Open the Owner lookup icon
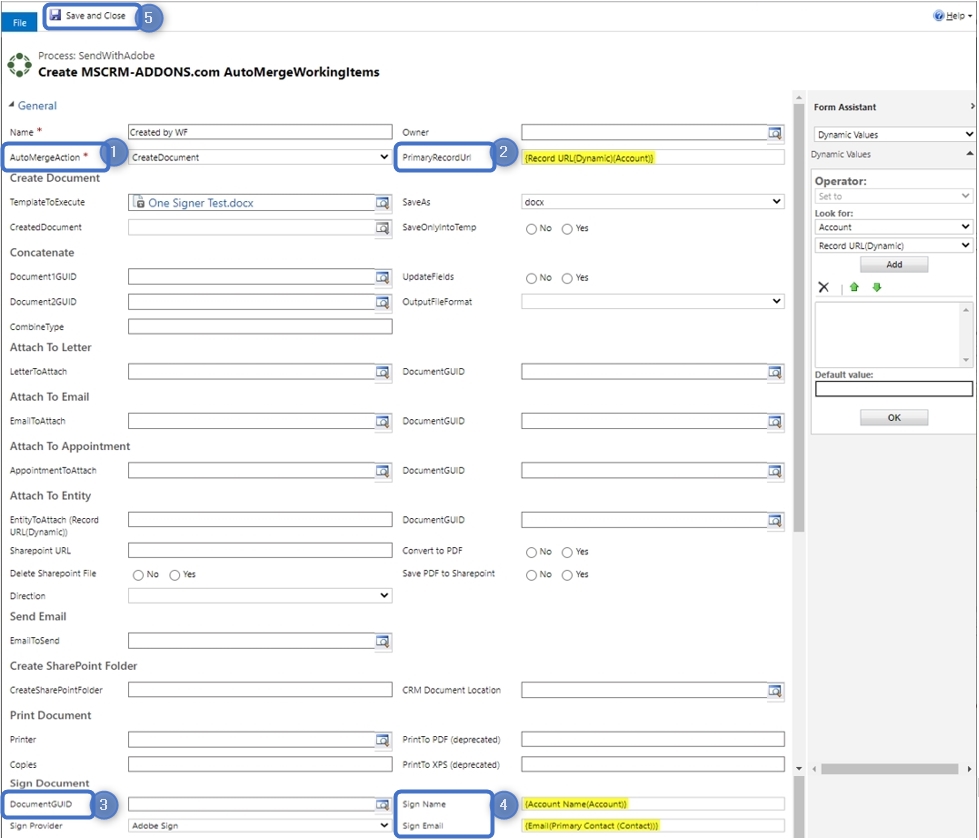 [x=775, y=133]
